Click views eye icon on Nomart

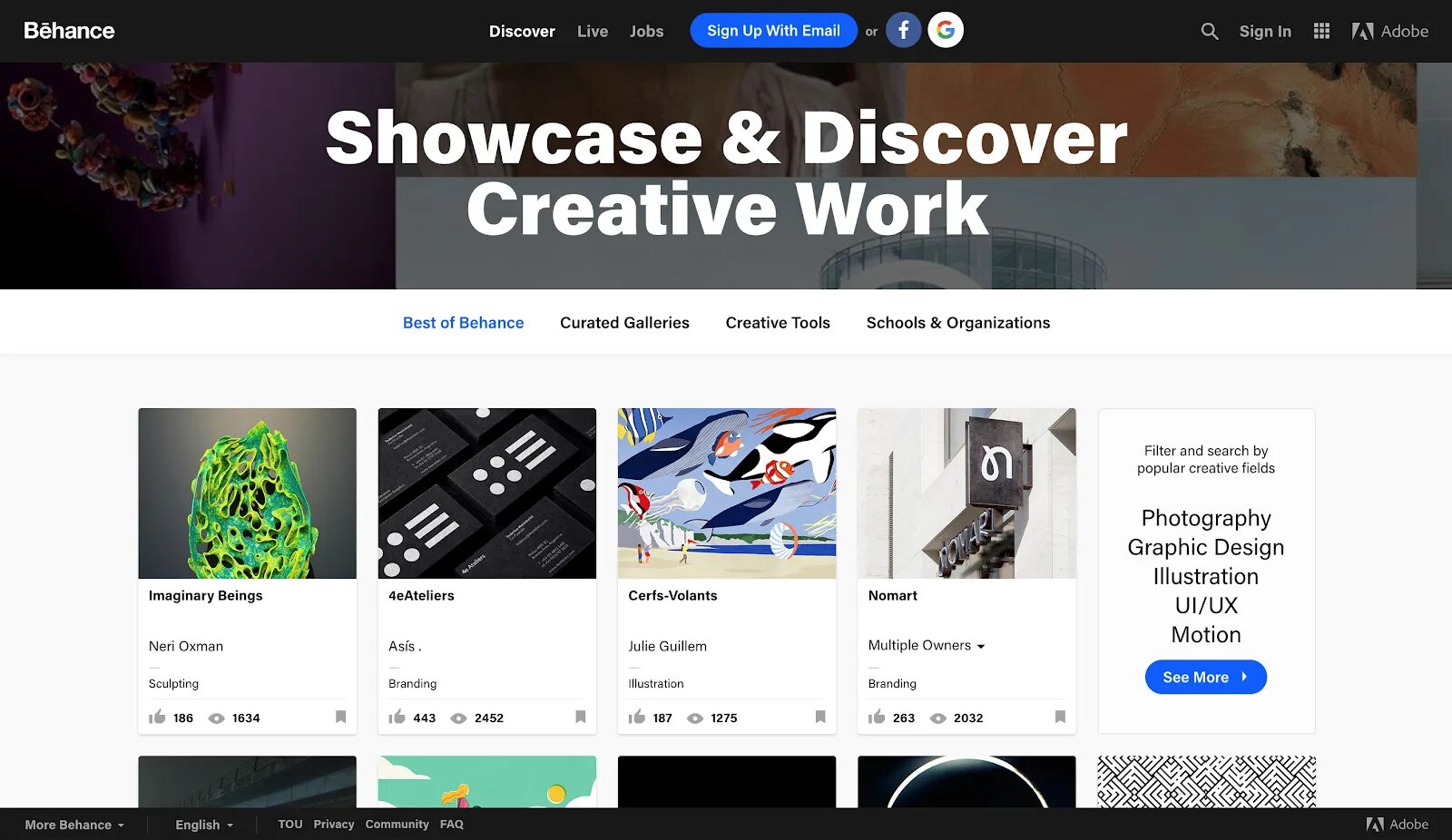point(938,718)
